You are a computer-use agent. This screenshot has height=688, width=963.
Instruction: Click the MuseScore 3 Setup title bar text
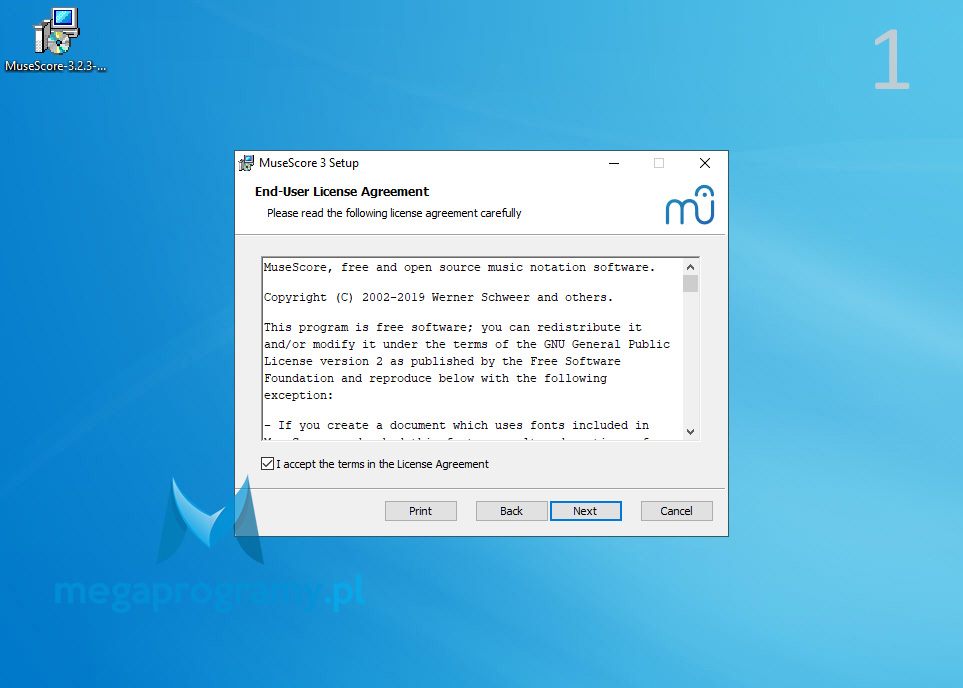click(x=309, y=163)
